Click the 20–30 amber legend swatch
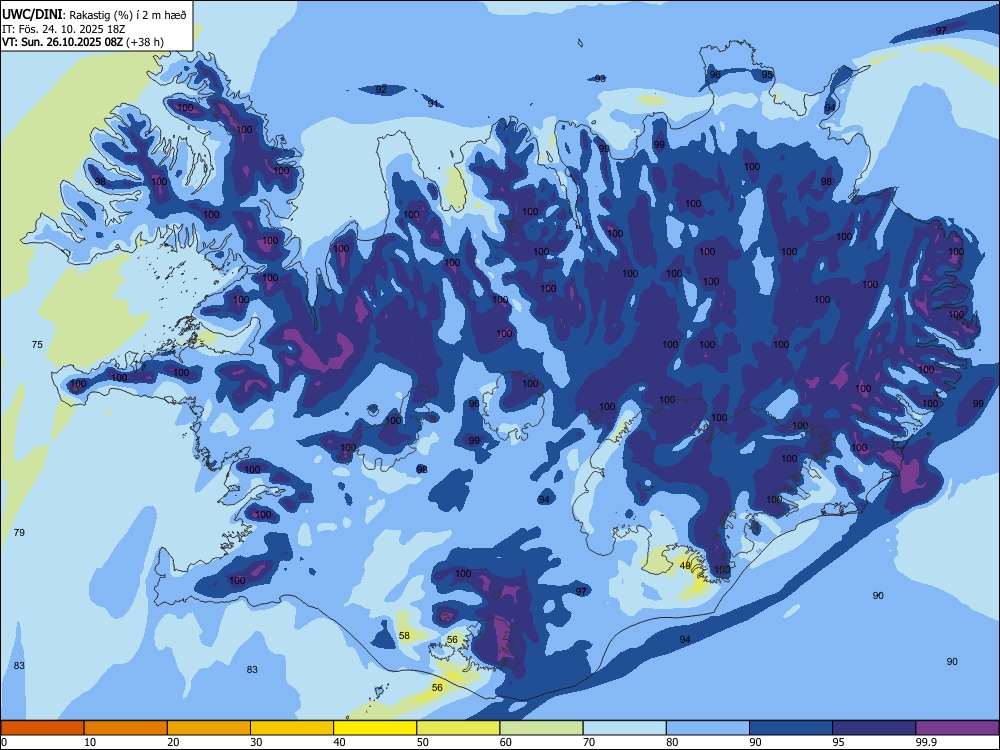The height and width of the screenshot is (750, 1000). 209,728
